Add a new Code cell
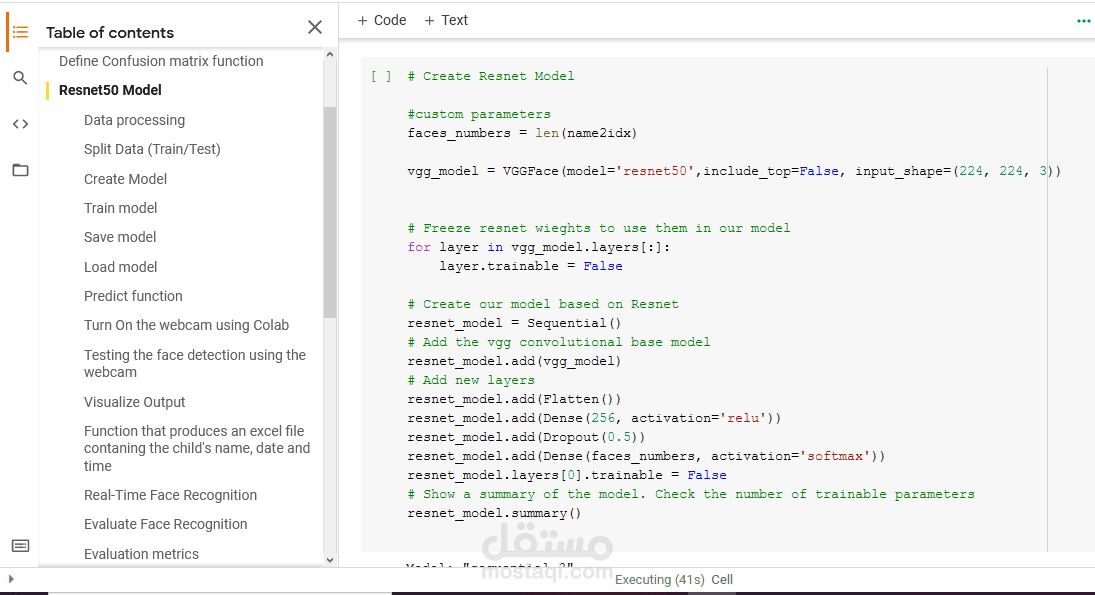 (x=382, y=20)
